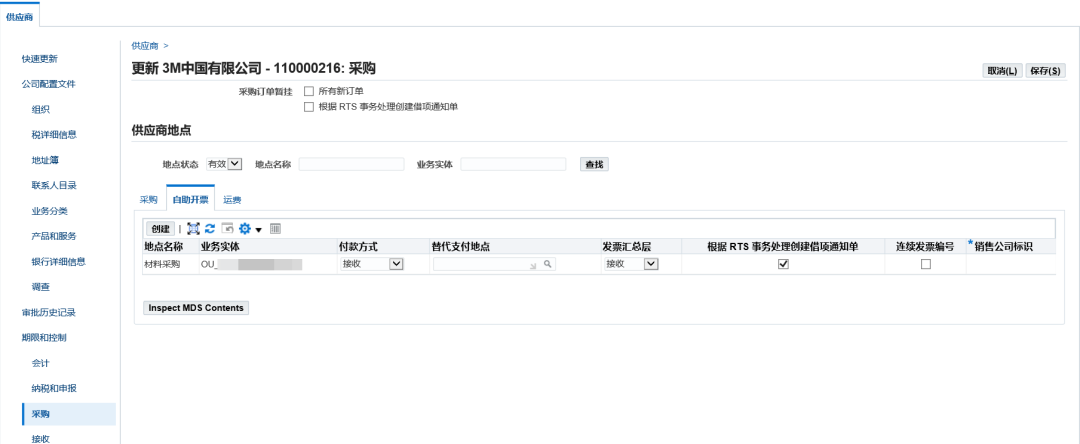Open the 地点状态 dropdown
This screenshot has width=1080, height=444.
coord(225,164)
